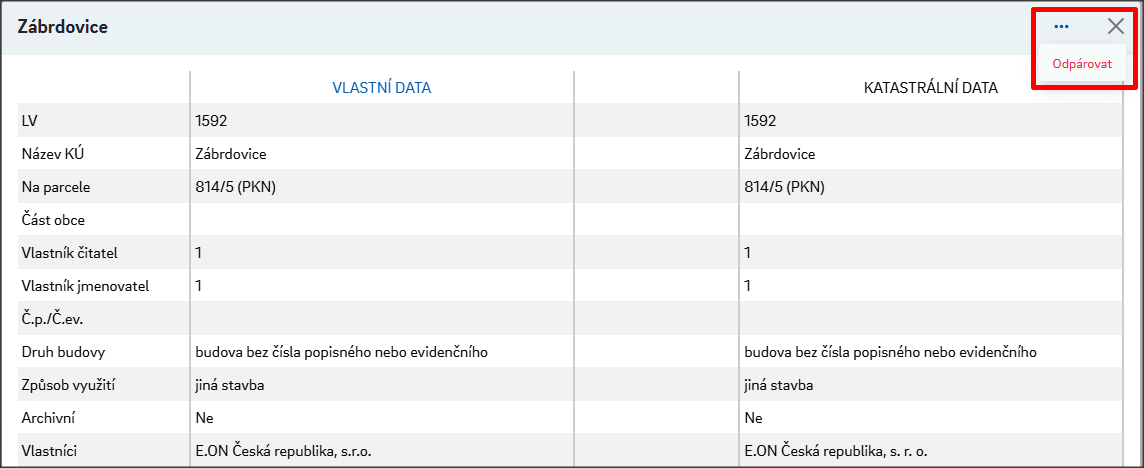Click LV value 1592 under Vlastní data
This screenshot has width=1144, height=468.
coord(211,121)
